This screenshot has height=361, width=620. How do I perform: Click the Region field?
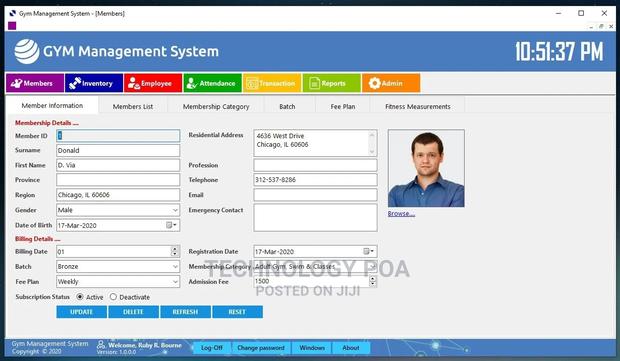point(118,195)
